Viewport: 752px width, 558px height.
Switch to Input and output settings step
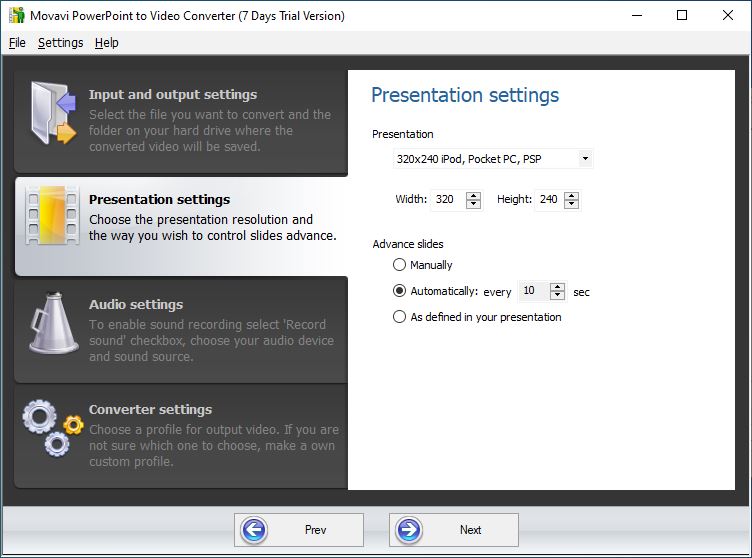(x=181, y=121)
